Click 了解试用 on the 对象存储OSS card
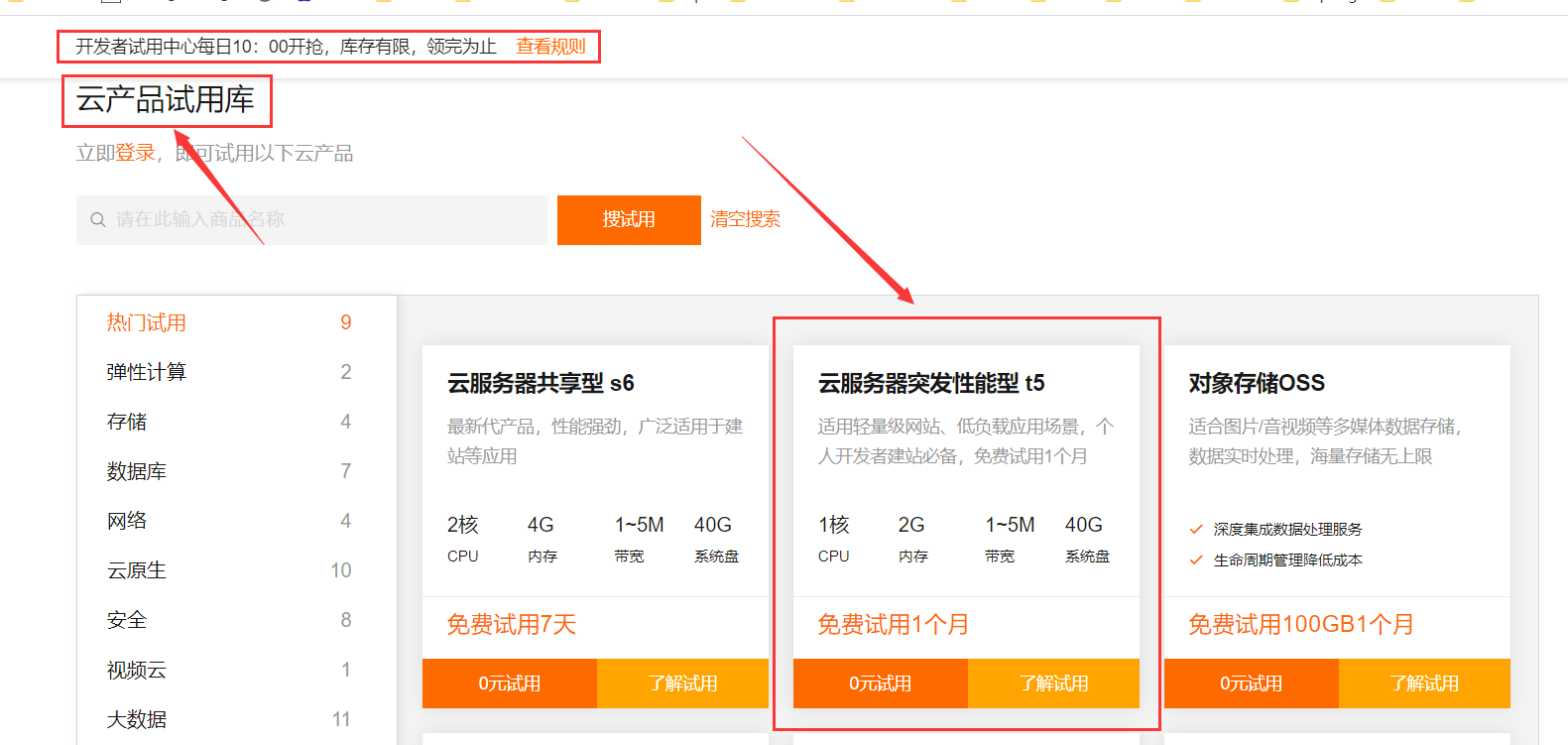 (1424, 683)
